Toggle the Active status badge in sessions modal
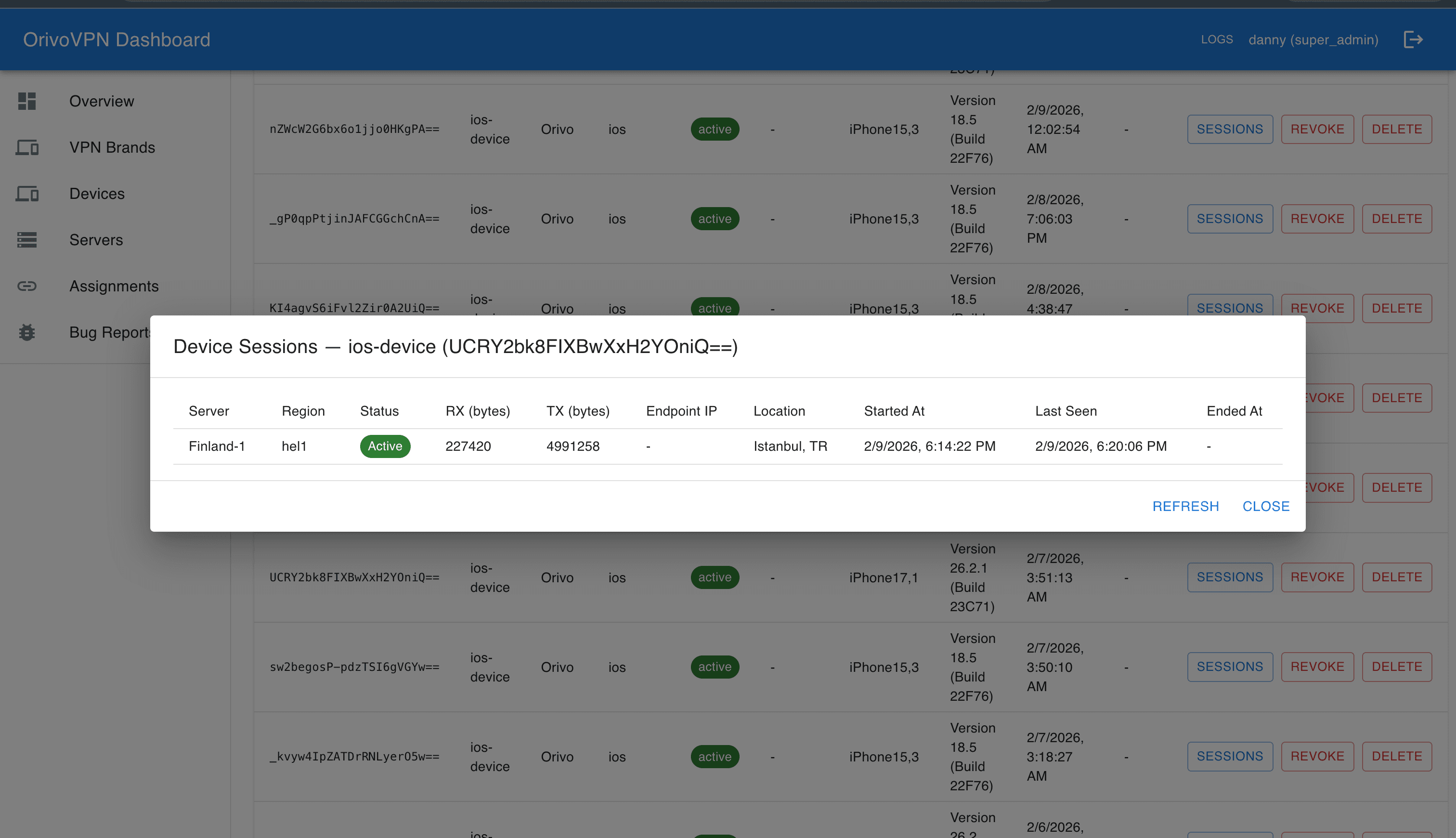Image resolution: width=1456 pixels, height=838 pixels. point(385,446)
